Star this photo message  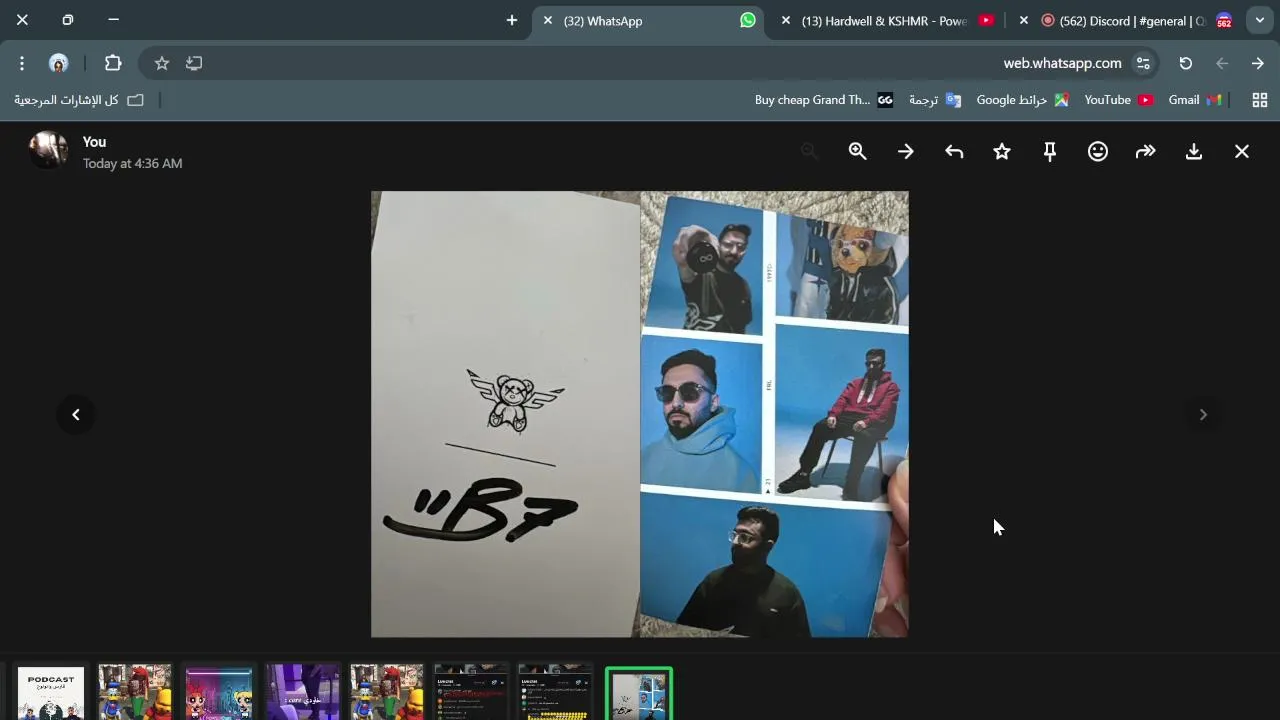click(1001, 151)
